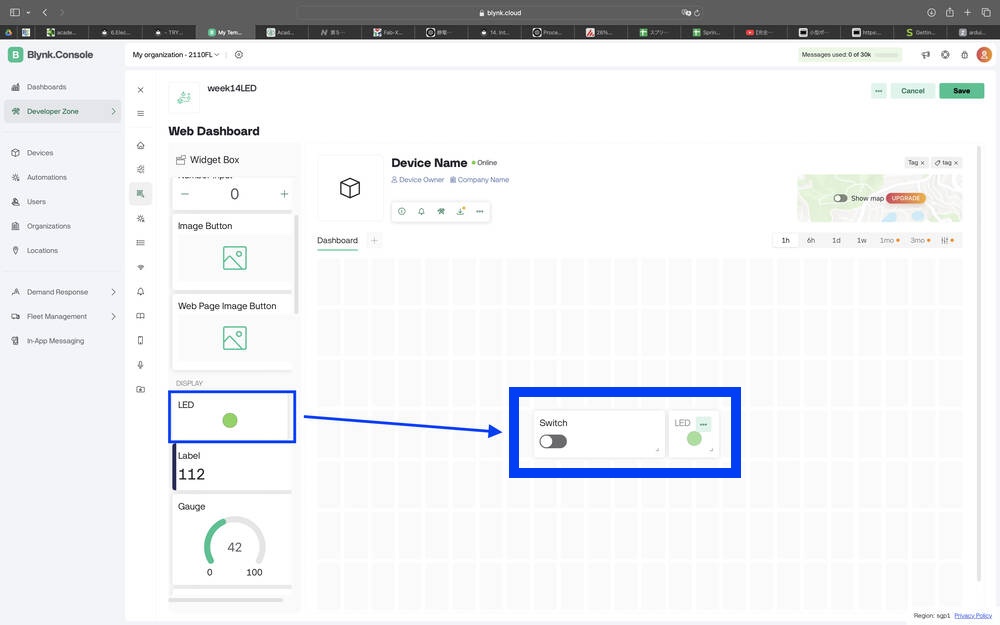Screen dimensions: 1000x625
Task: Select the Web Dashboard icon in template sidebar
Action: pyautogui.click(x=140, y=193)
